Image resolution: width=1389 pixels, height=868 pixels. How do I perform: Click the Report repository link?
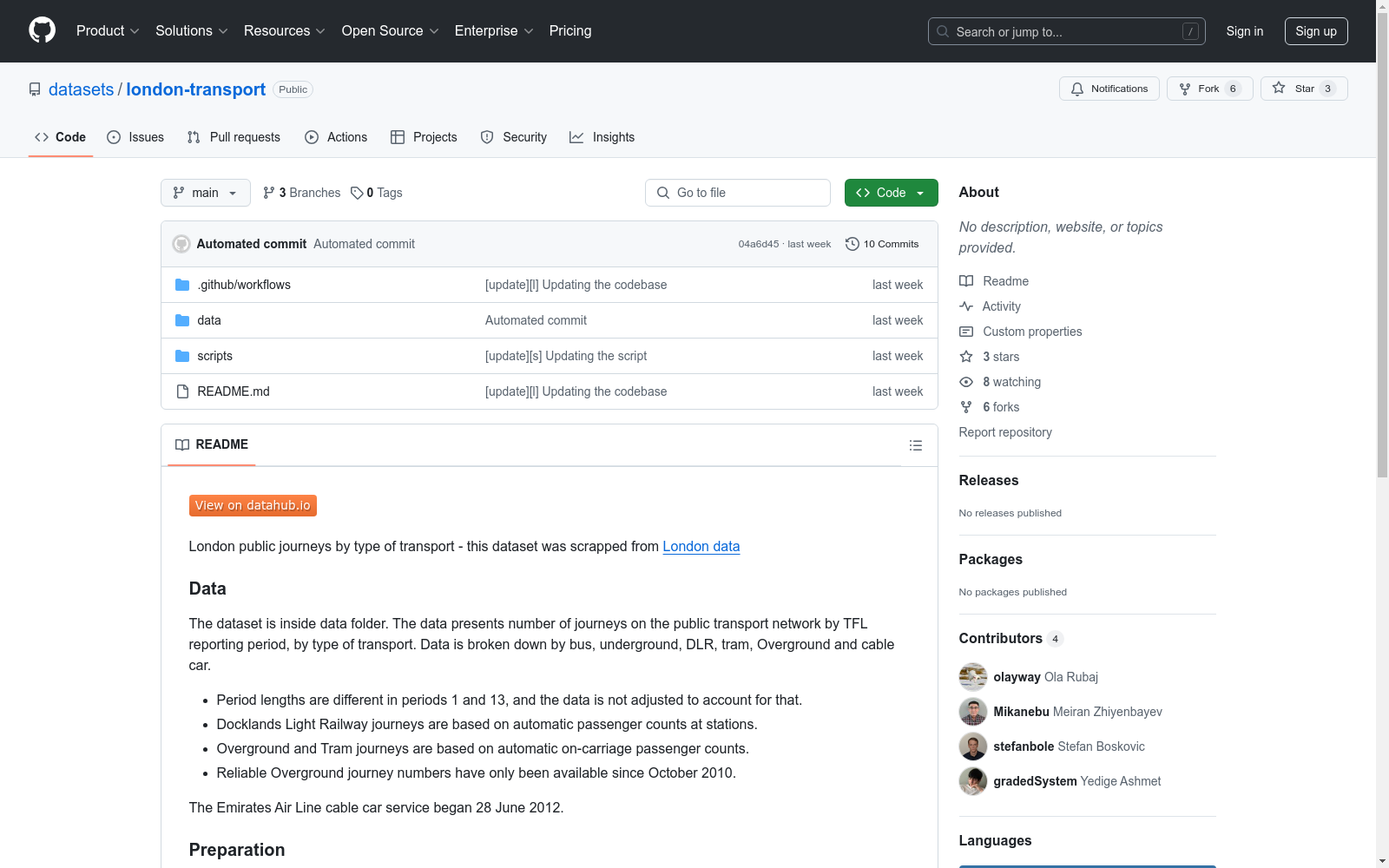[x=1005, y=432]
